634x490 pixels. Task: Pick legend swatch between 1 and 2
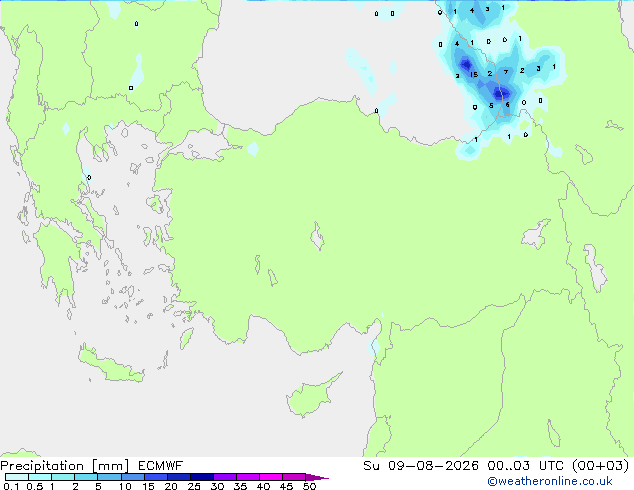63,477
